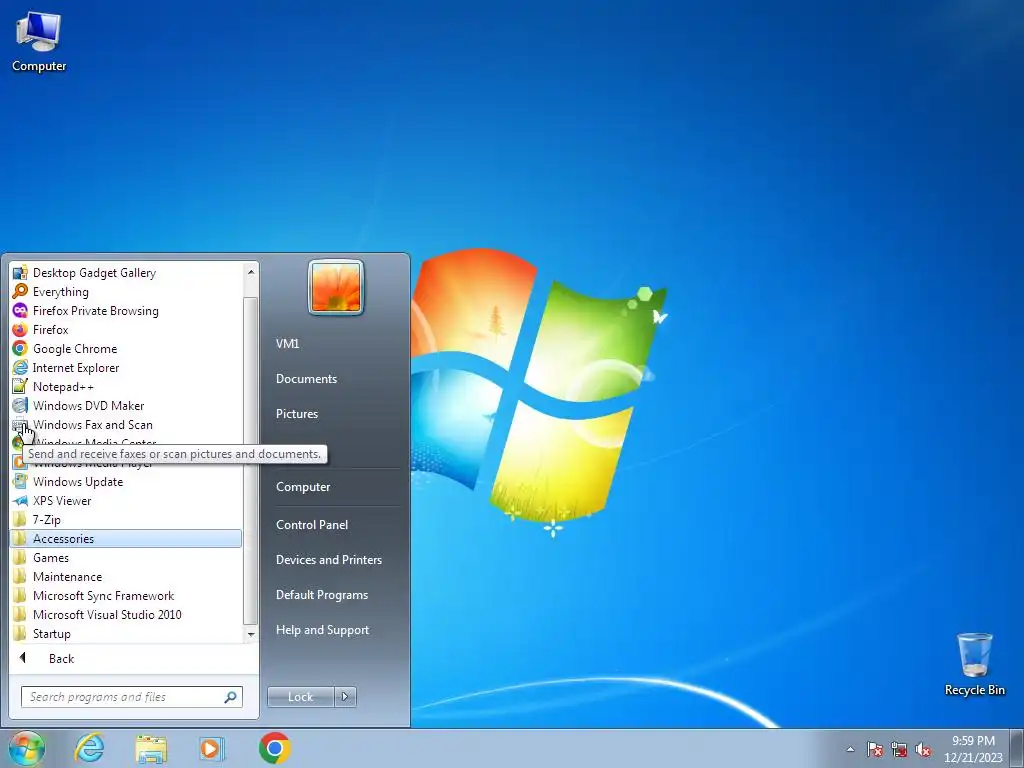Launch Windows Update icon
Screen dimensions: 1024x768
pos(20,481)
